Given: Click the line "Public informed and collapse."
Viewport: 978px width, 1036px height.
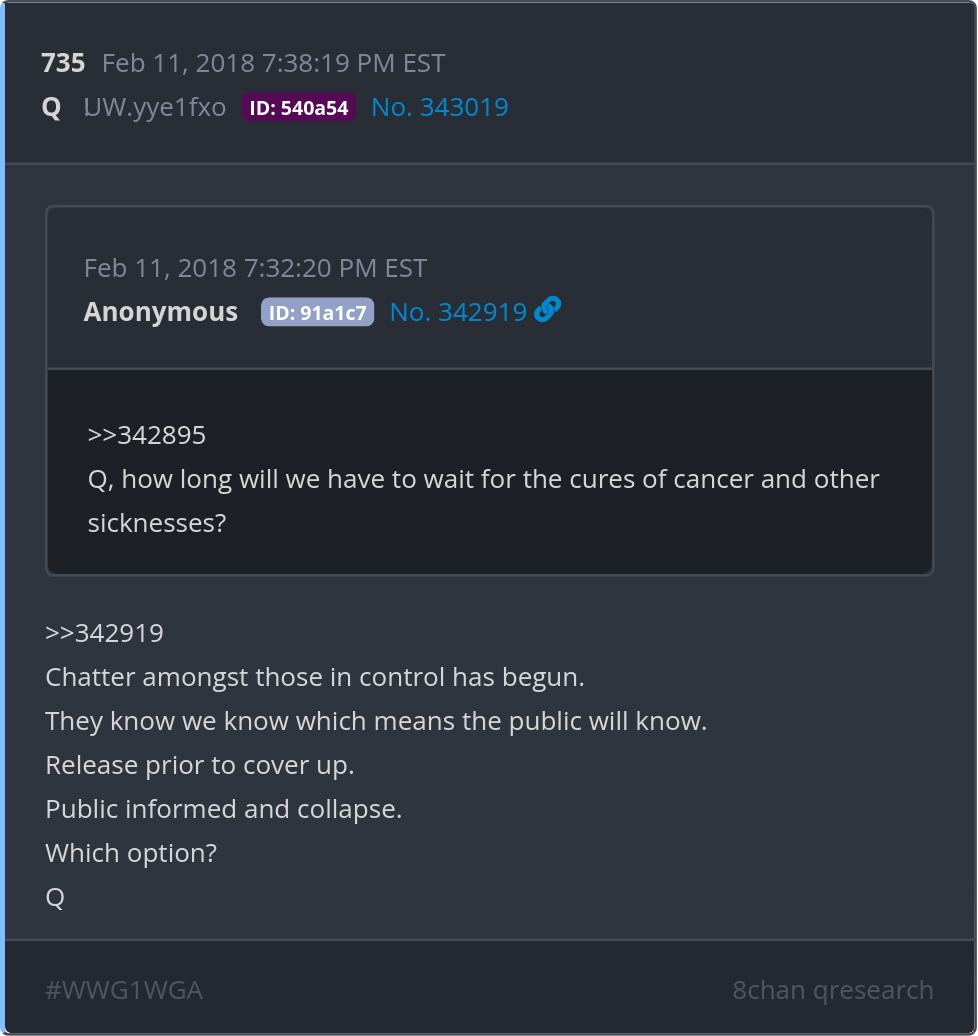Looking at the screenshot, I should tap(223, 809).
